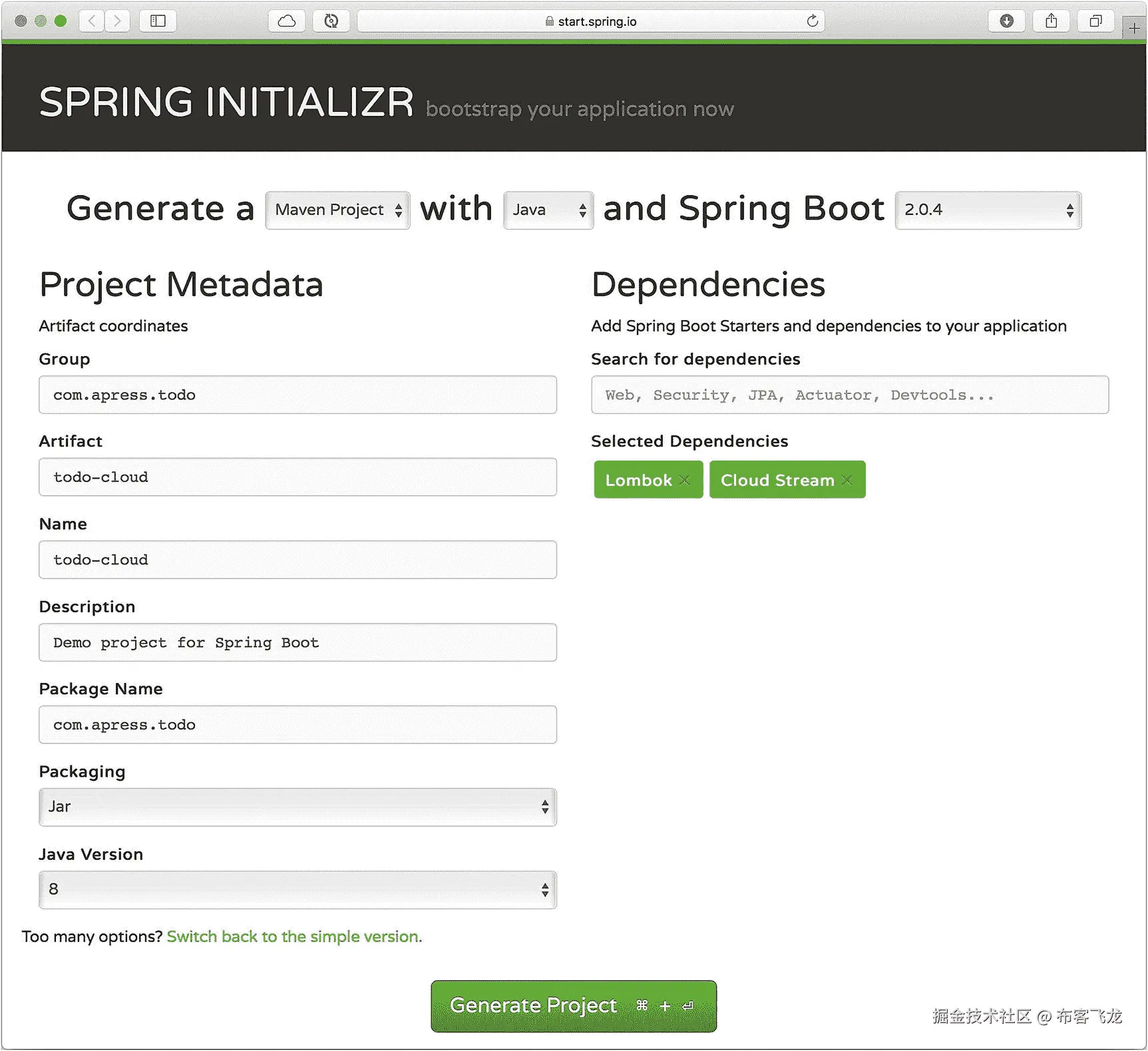Click the Group field containing com.apress.todo
The image size is (1148, 1051).
pyautogui.click(x=297, y=395)
